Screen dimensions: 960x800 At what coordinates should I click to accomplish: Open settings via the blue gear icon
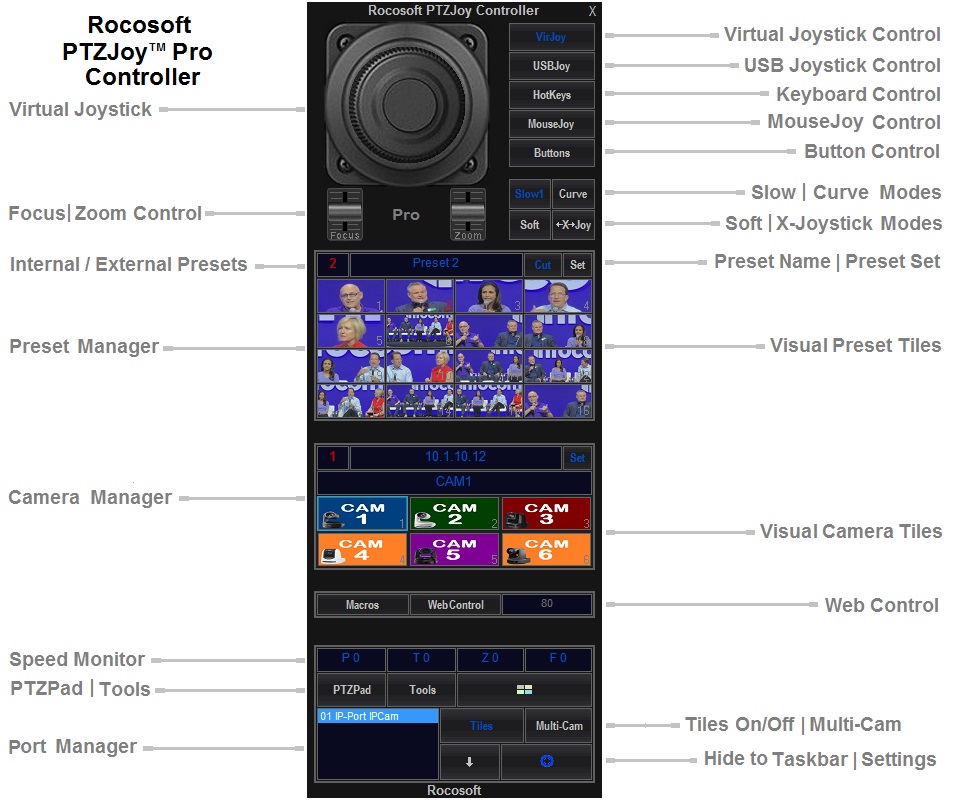pos(546,761)
